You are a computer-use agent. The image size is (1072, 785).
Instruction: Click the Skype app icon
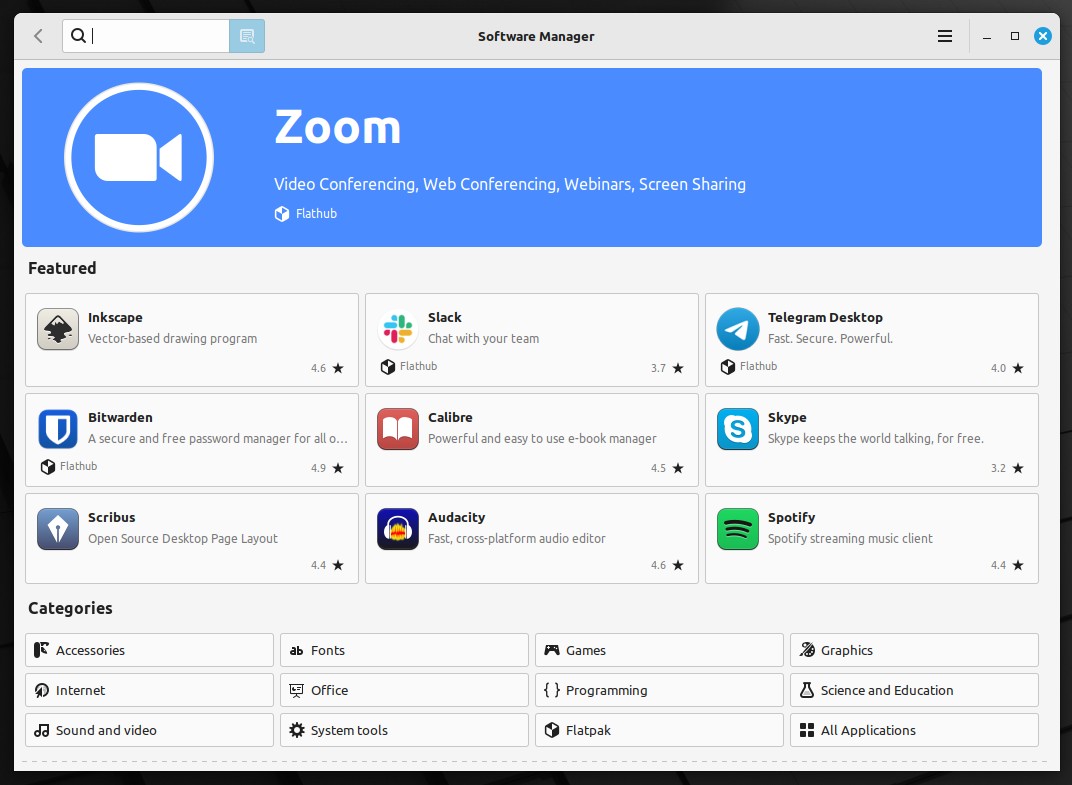738,429
